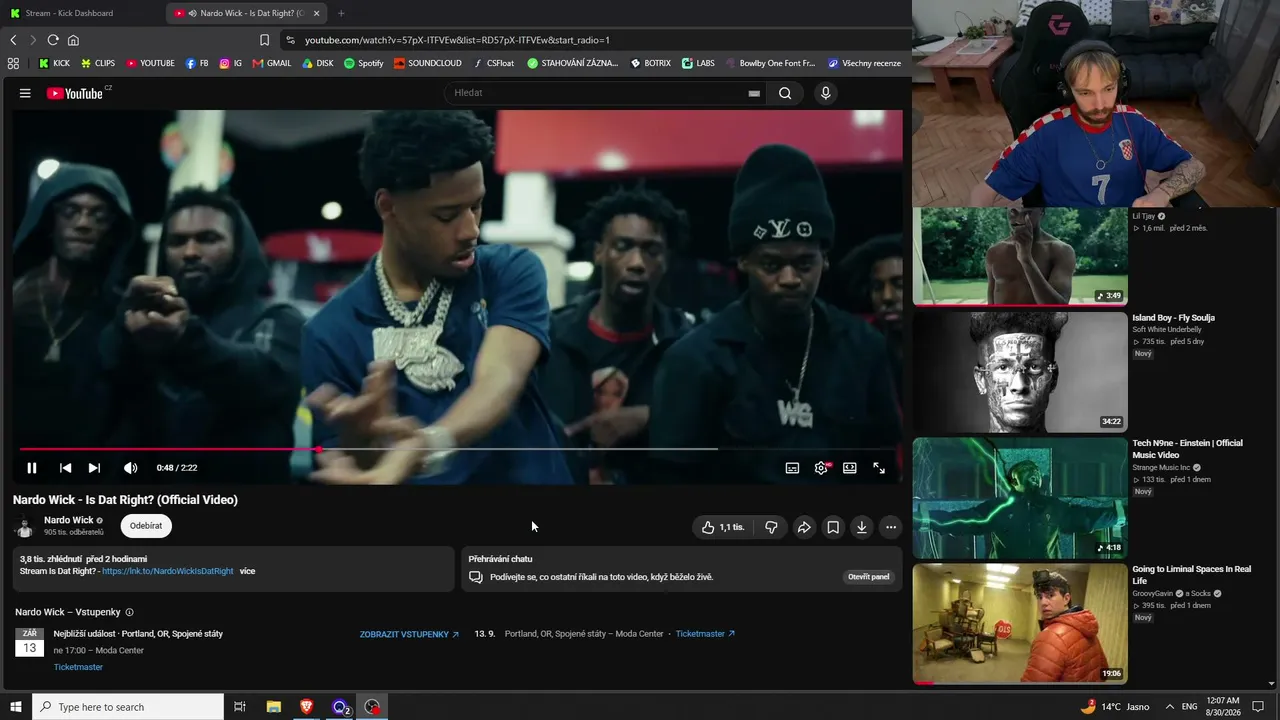Open the more actions three-dot menu
Screen dimensions: 1280x720
click(x=890, y=527)
